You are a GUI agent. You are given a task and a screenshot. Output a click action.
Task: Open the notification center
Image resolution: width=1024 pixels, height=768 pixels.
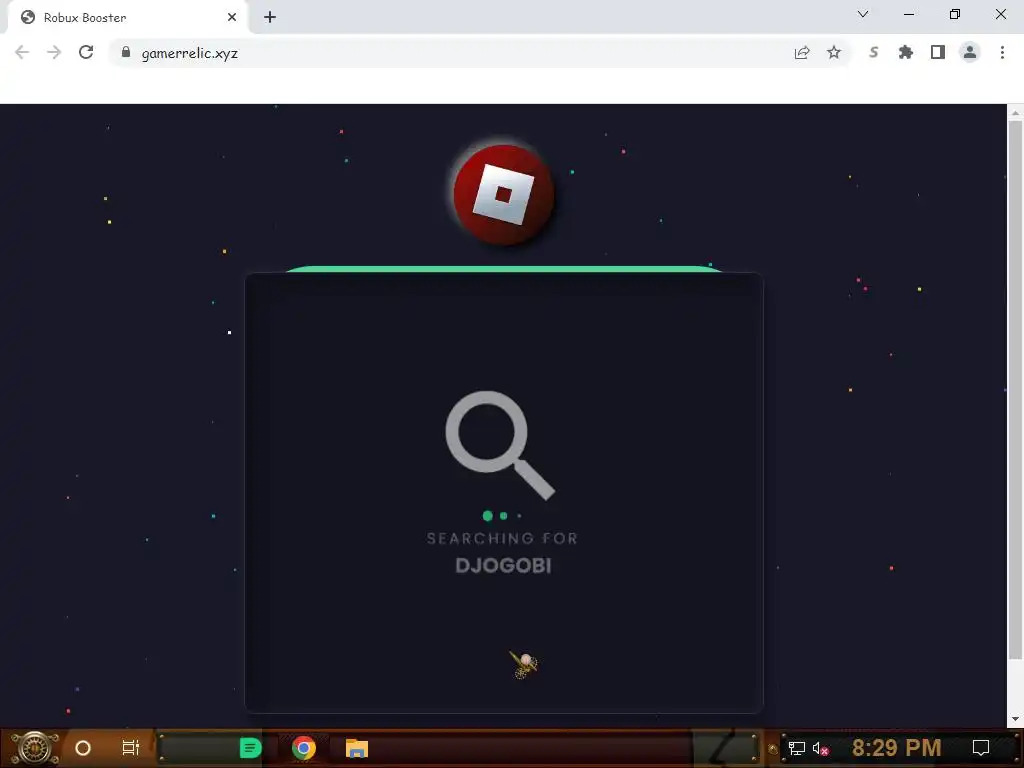981,748
